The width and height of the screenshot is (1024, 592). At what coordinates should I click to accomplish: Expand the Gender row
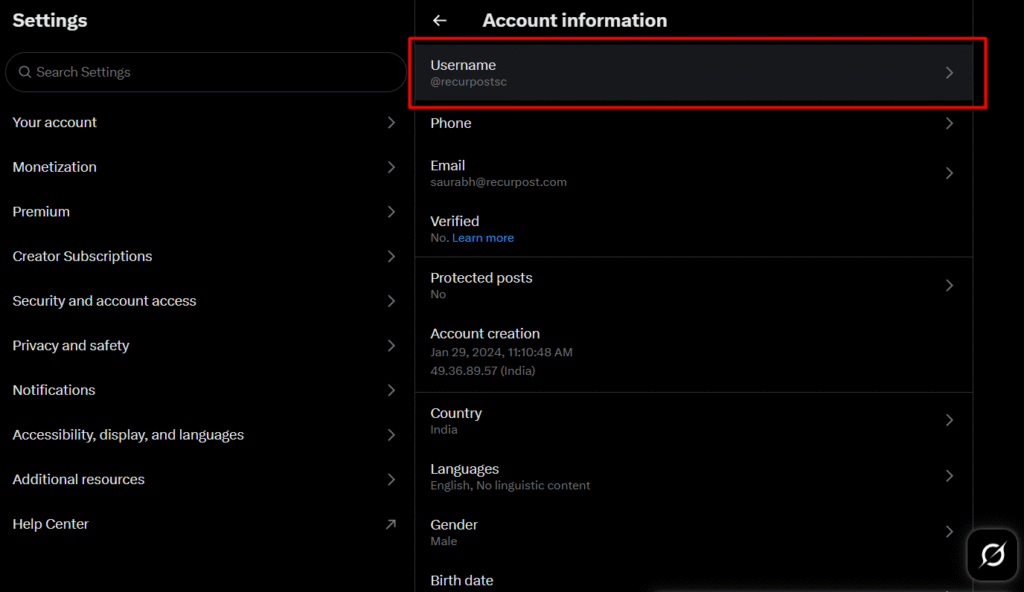[x=694, y=531]
